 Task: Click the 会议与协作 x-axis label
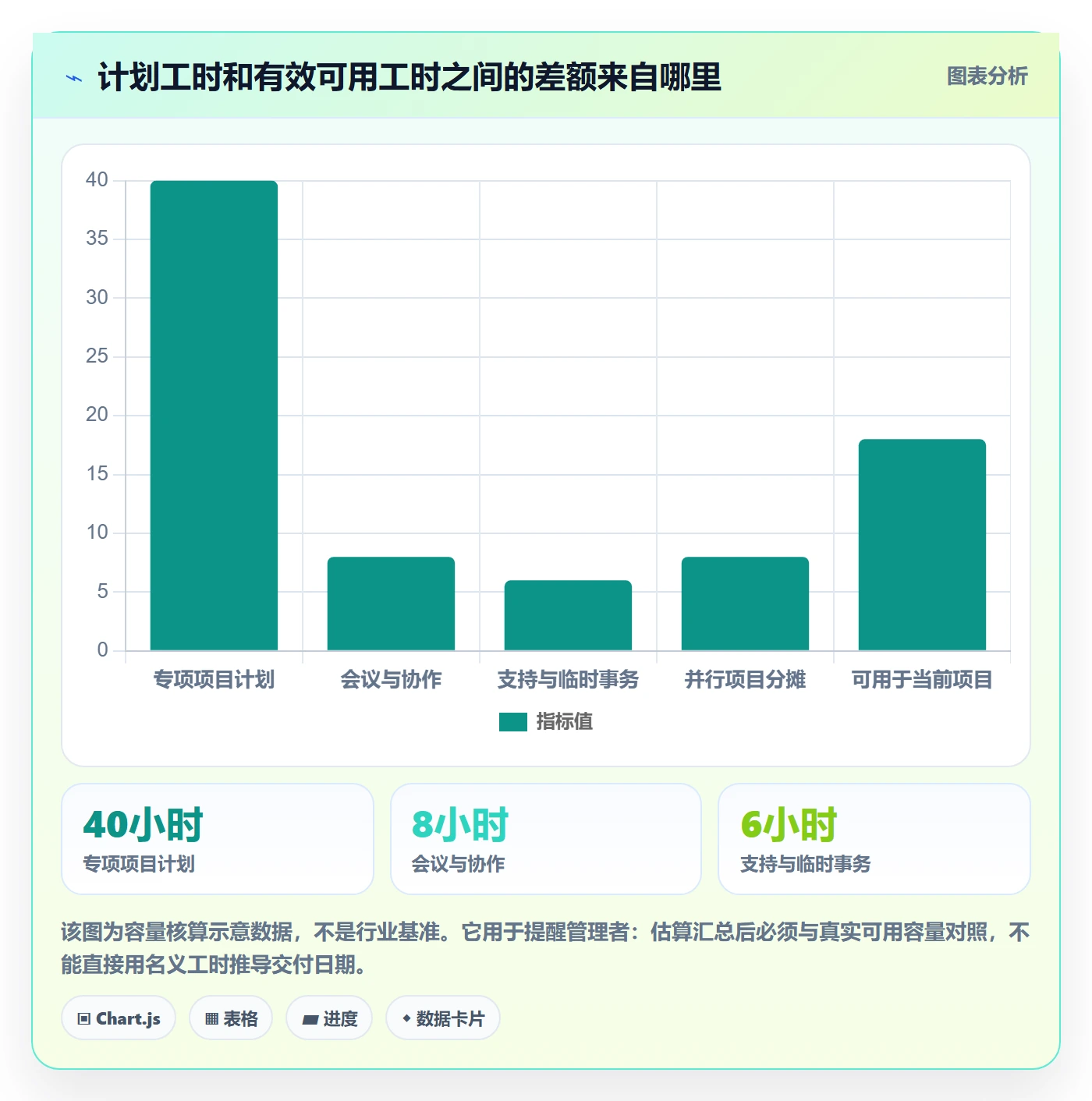click(391, 680)
